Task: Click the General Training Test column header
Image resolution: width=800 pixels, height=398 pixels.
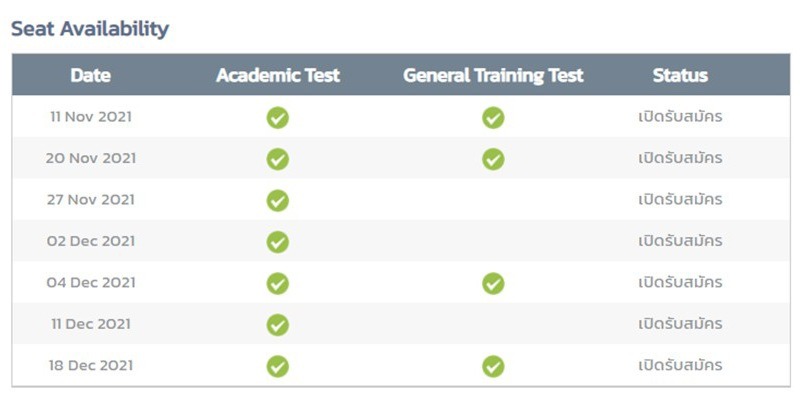Action: click(493, 76)
